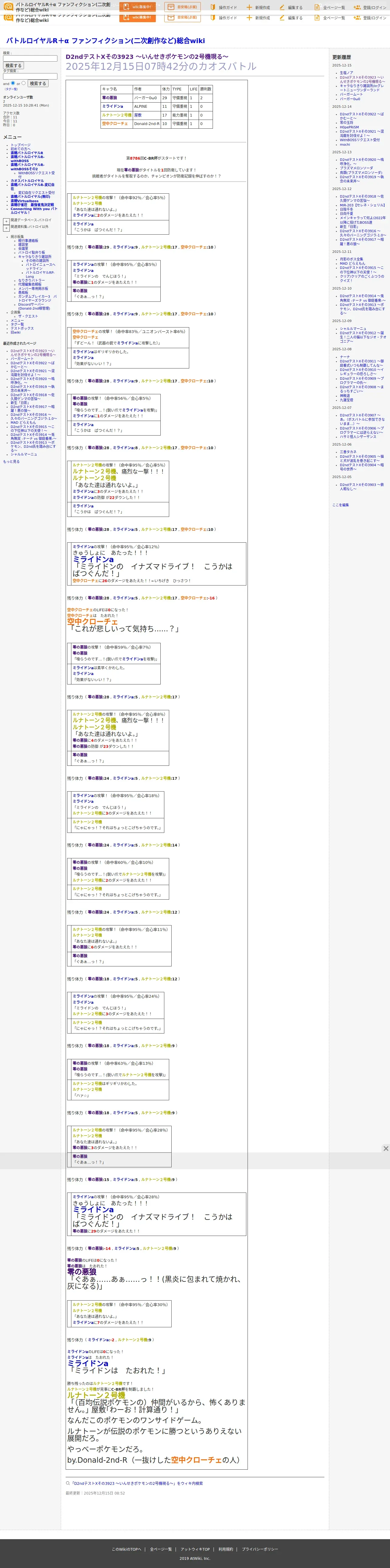Open 代理編集依頼板 link

[x=30, y=284]
